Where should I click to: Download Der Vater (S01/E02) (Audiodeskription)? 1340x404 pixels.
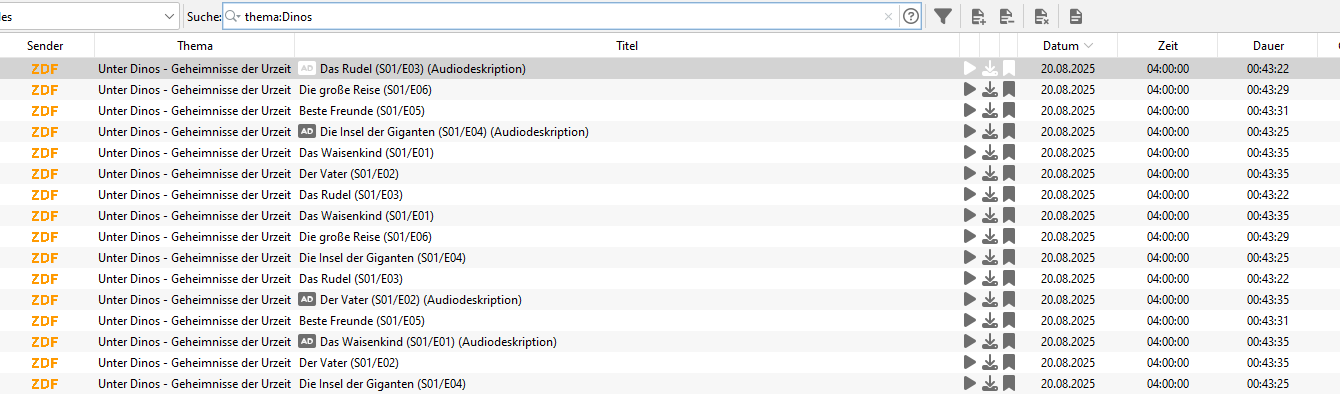[989, 299]
